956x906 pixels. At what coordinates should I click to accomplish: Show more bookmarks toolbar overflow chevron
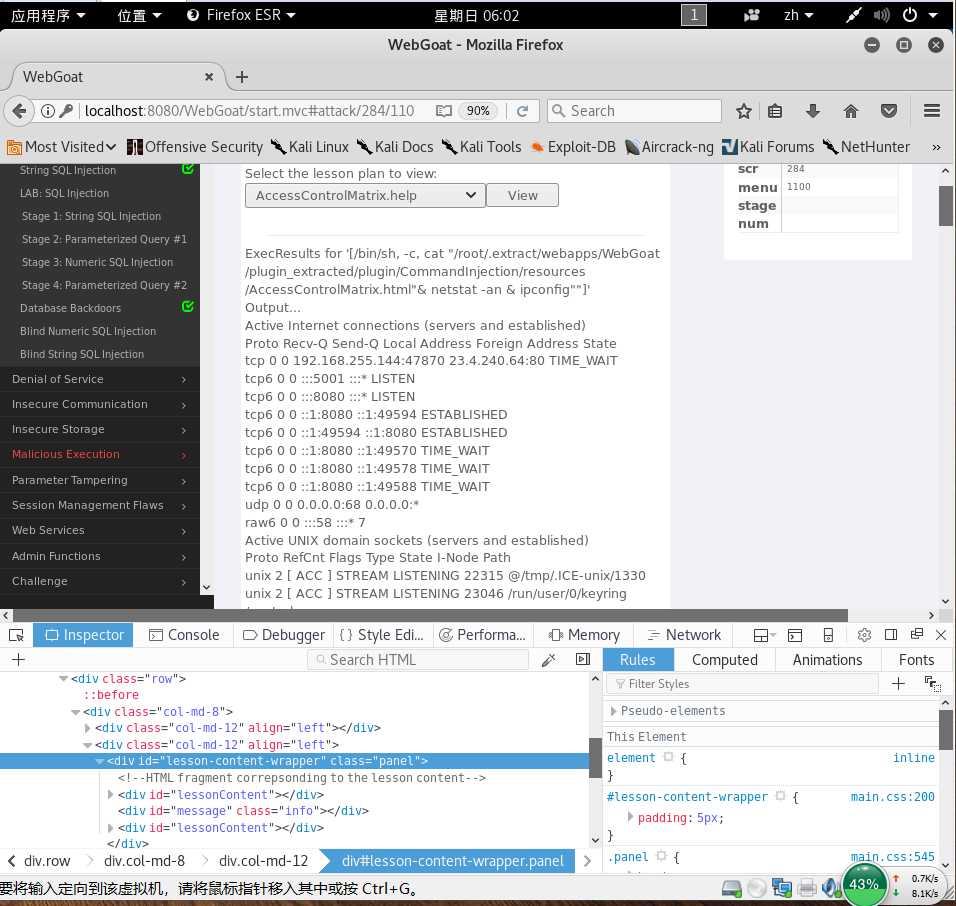[936, 148]
